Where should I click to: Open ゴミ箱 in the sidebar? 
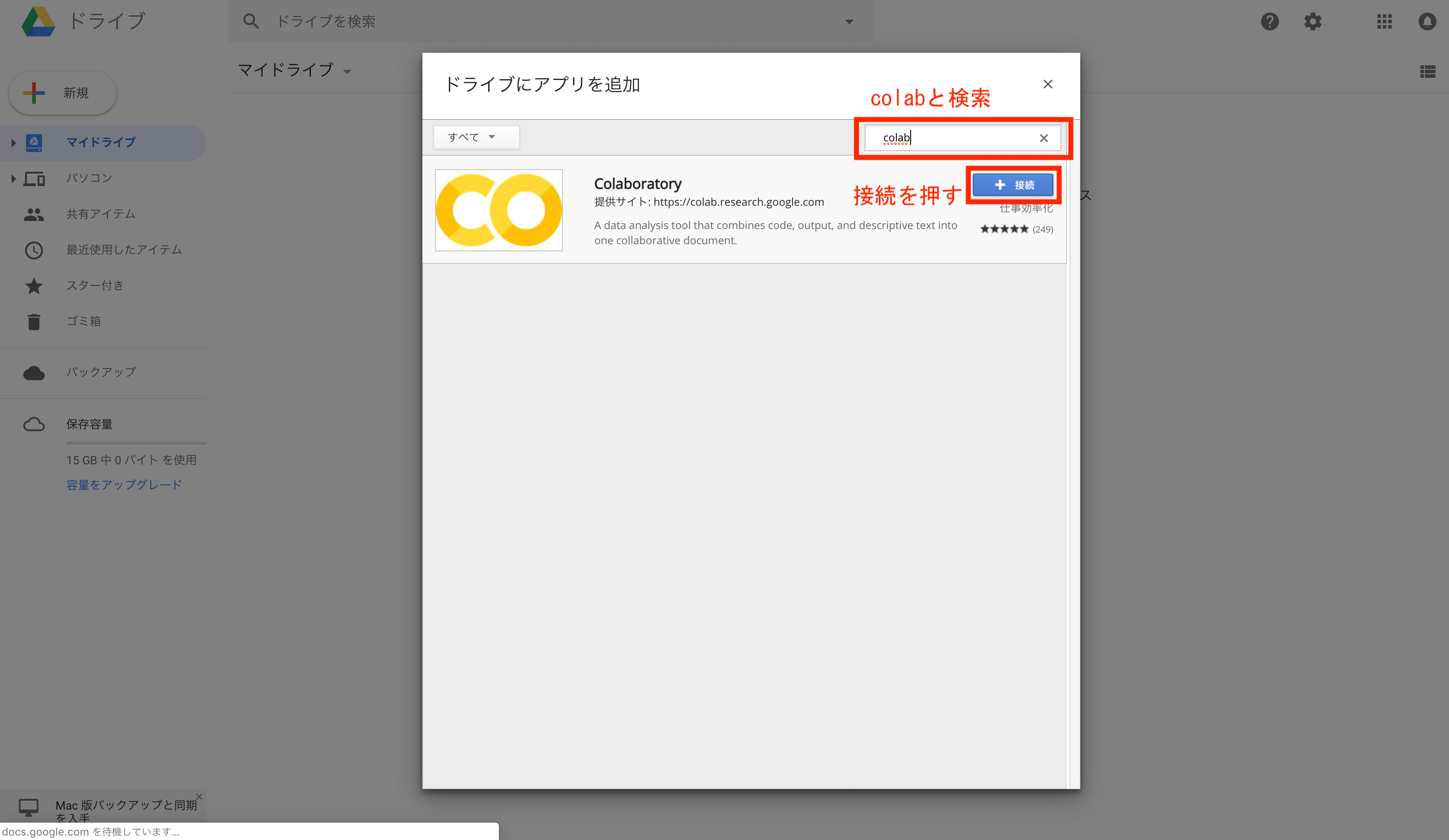tap(103, 322)
